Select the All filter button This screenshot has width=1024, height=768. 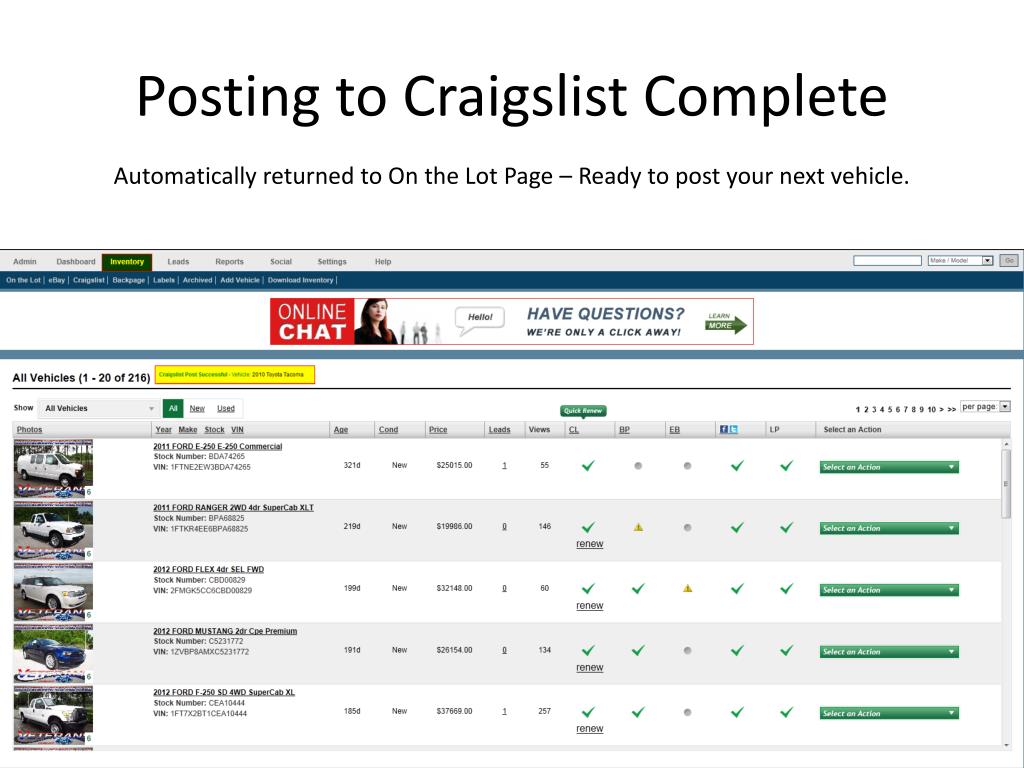(x=173, y=408)
